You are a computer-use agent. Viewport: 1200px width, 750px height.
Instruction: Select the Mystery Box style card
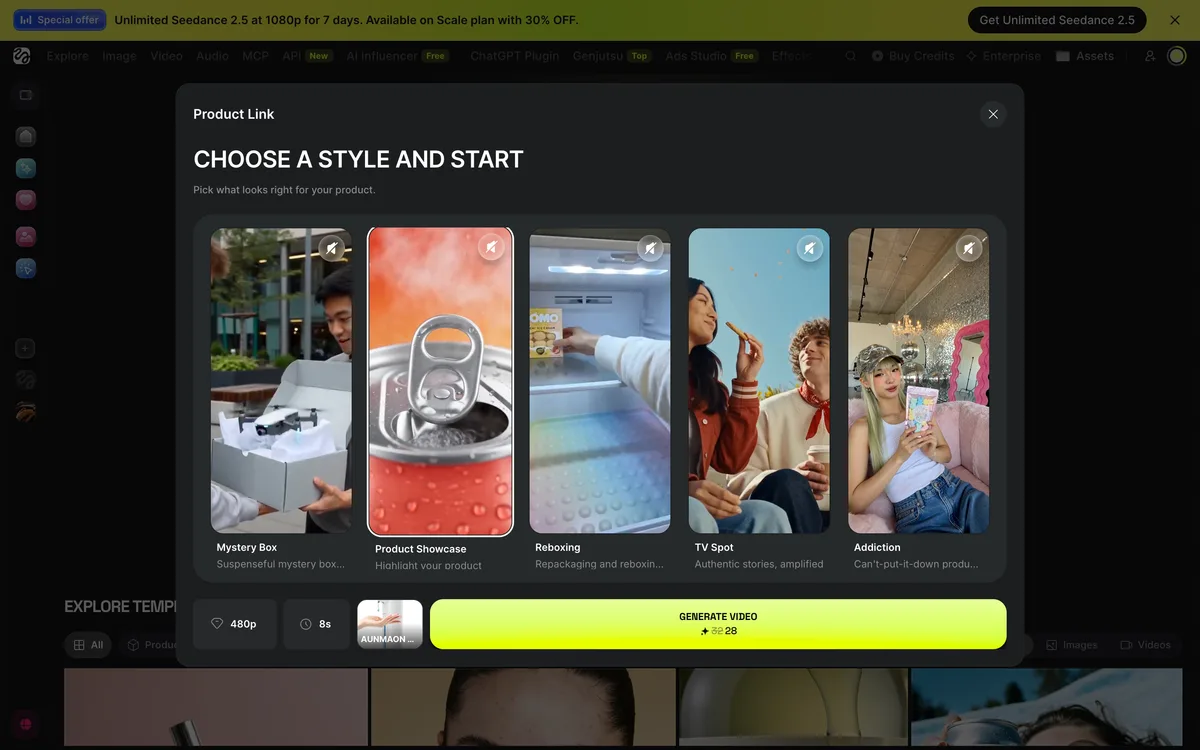click(x=281, y=400)
